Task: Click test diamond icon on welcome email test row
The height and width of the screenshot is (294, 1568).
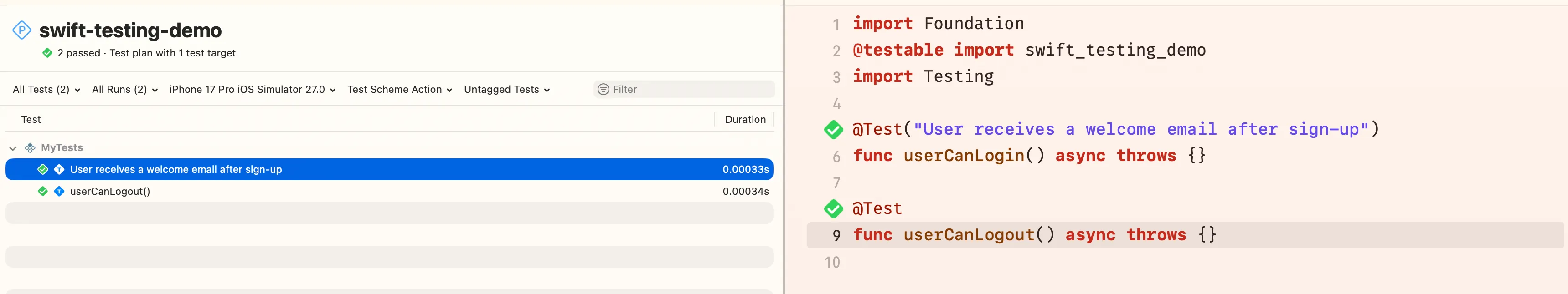Action: (59, 169)
